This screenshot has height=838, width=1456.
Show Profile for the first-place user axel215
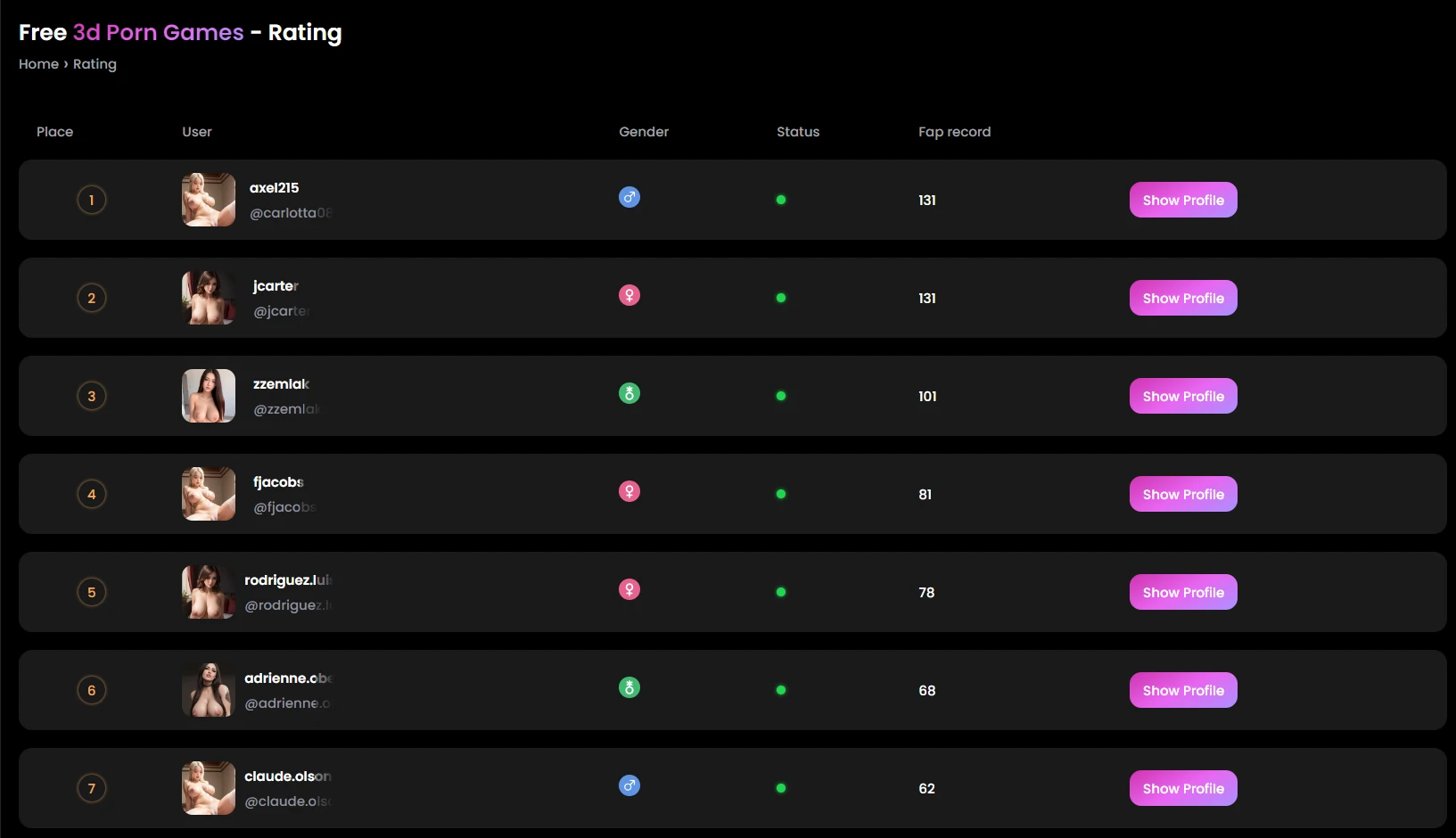[1183, 200]
